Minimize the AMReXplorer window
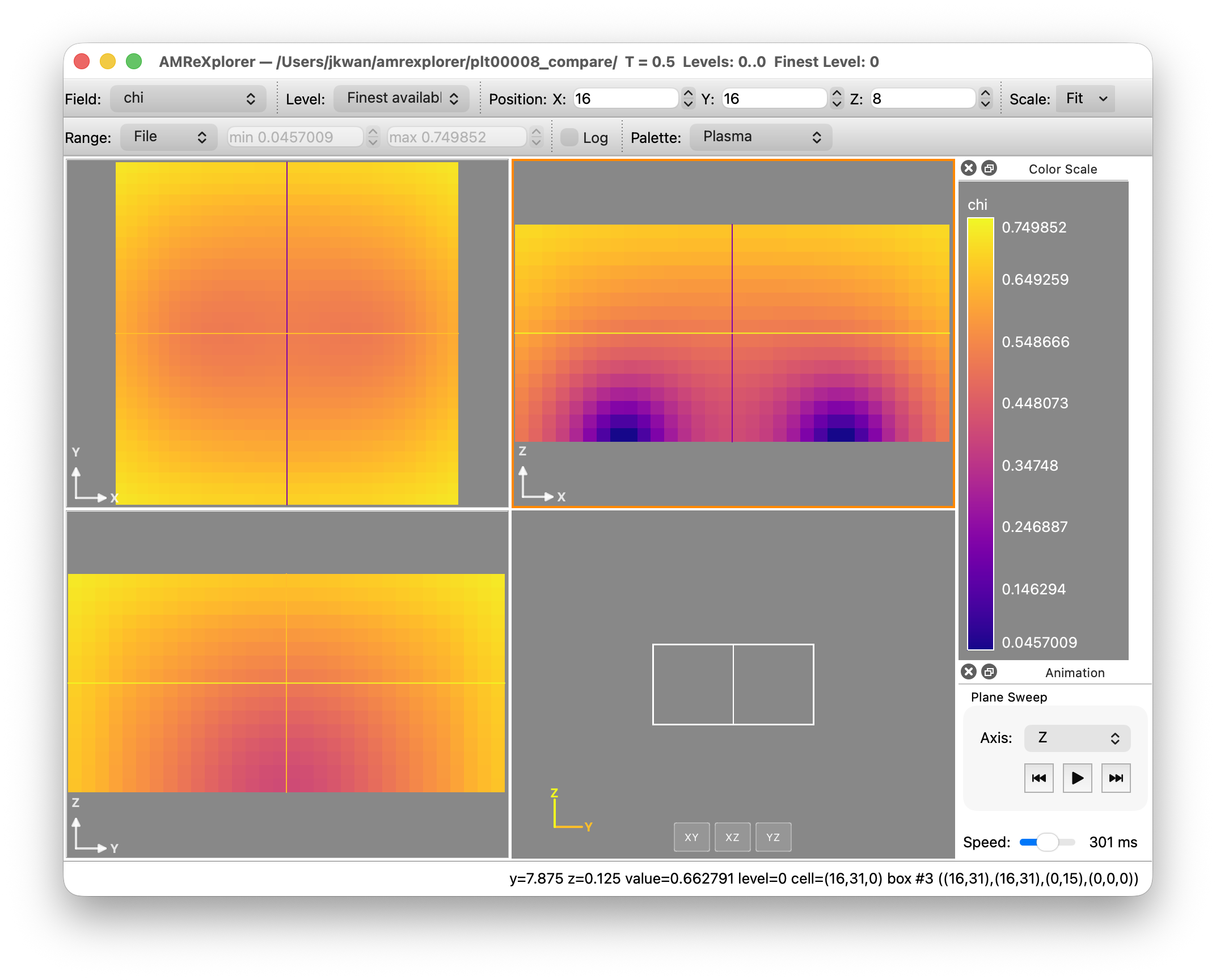This screenshot has width=1216, height=980. (108, 61)
